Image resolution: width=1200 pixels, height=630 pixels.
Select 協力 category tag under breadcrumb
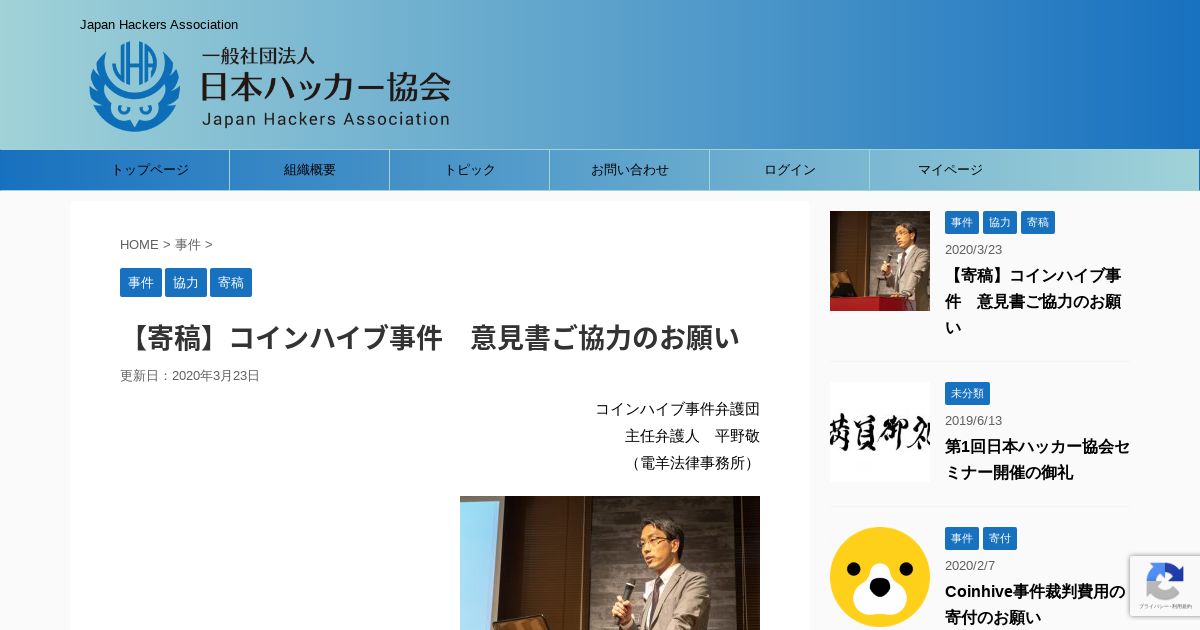[x=186, y=283]
